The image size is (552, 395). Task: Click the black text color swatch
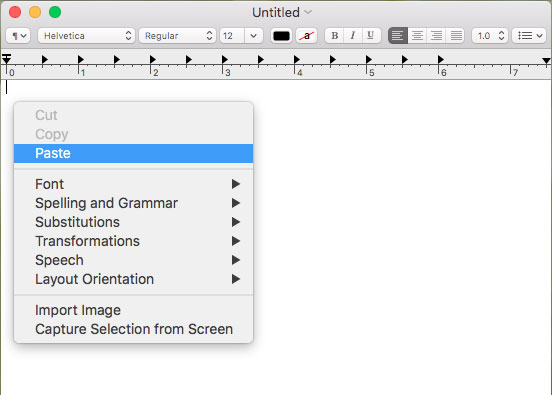click(281, 36)
